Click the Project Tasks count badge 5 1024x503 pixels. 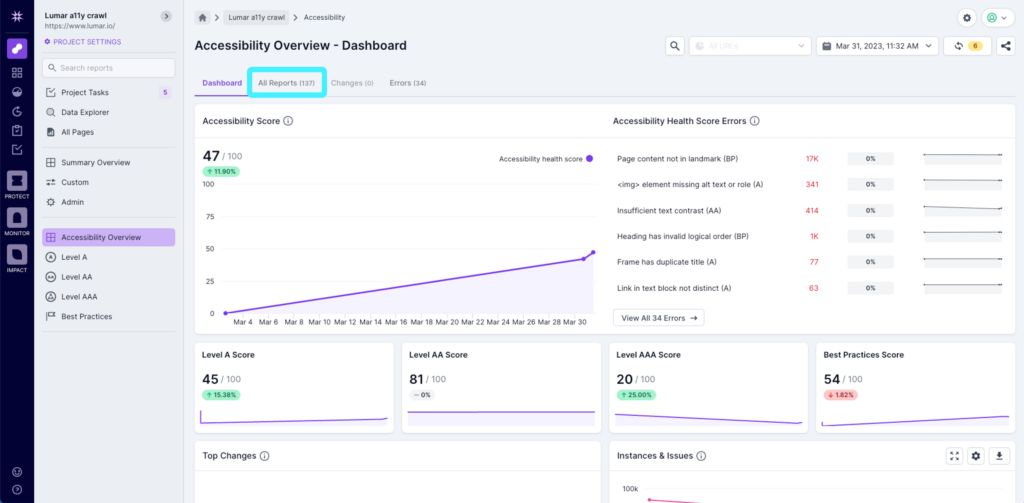pos(165,92)
